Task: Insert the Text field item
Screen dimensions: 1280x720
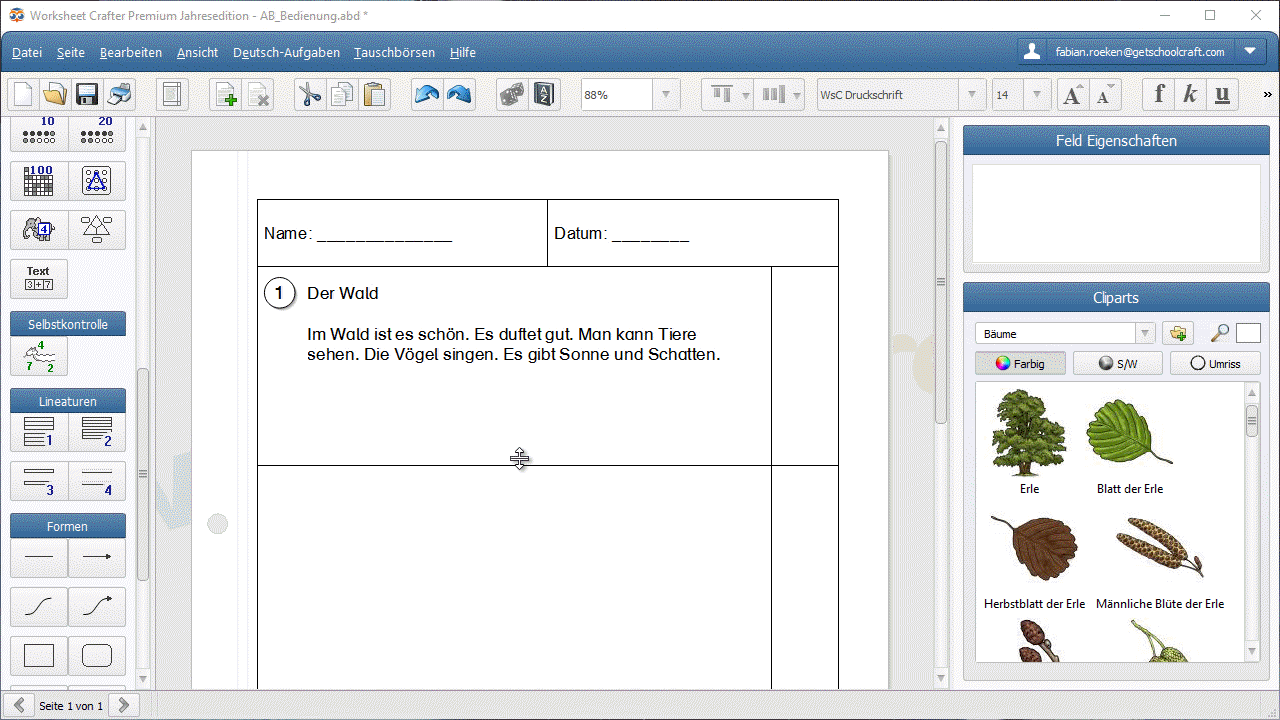Action: coord(39,279)
